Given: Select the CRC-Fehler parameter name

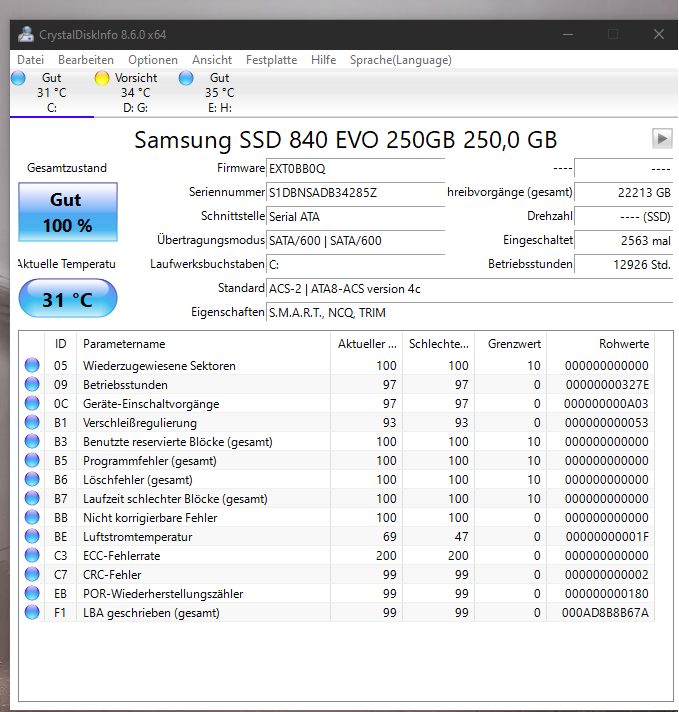Looking at the screenshot, I should (112, 575).
